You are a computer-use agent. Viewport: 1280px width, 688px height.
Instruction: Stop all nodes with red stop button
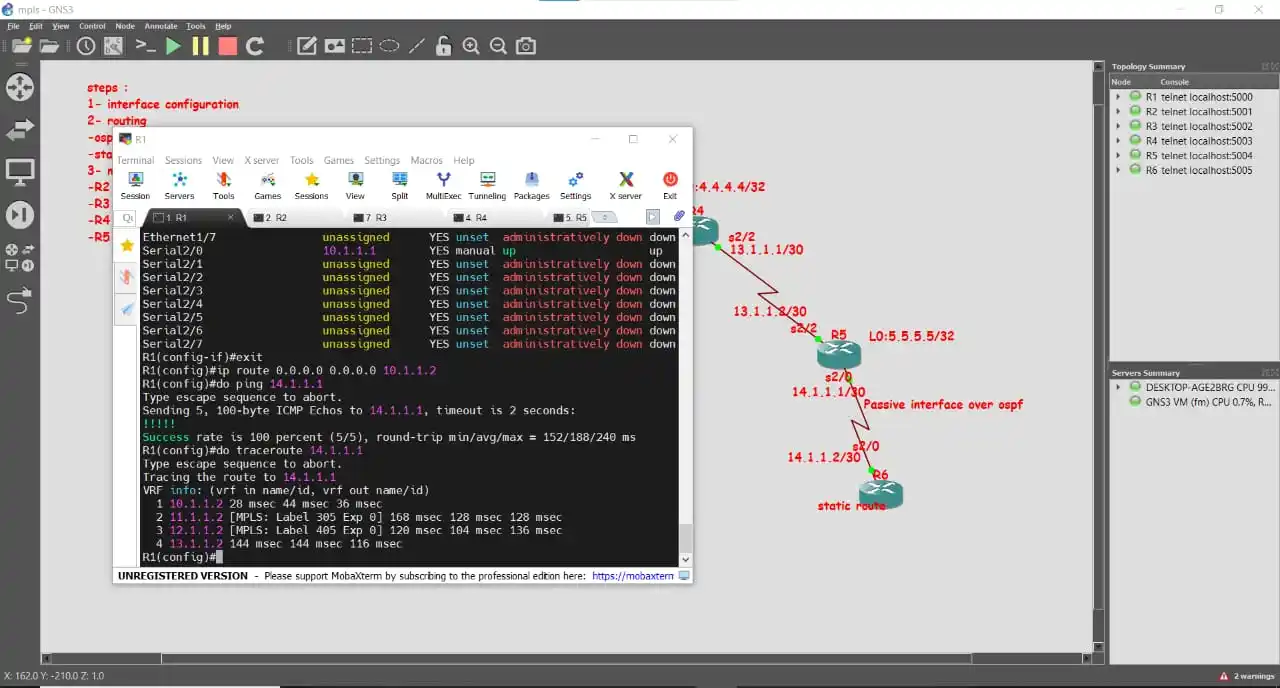[227, 46]
